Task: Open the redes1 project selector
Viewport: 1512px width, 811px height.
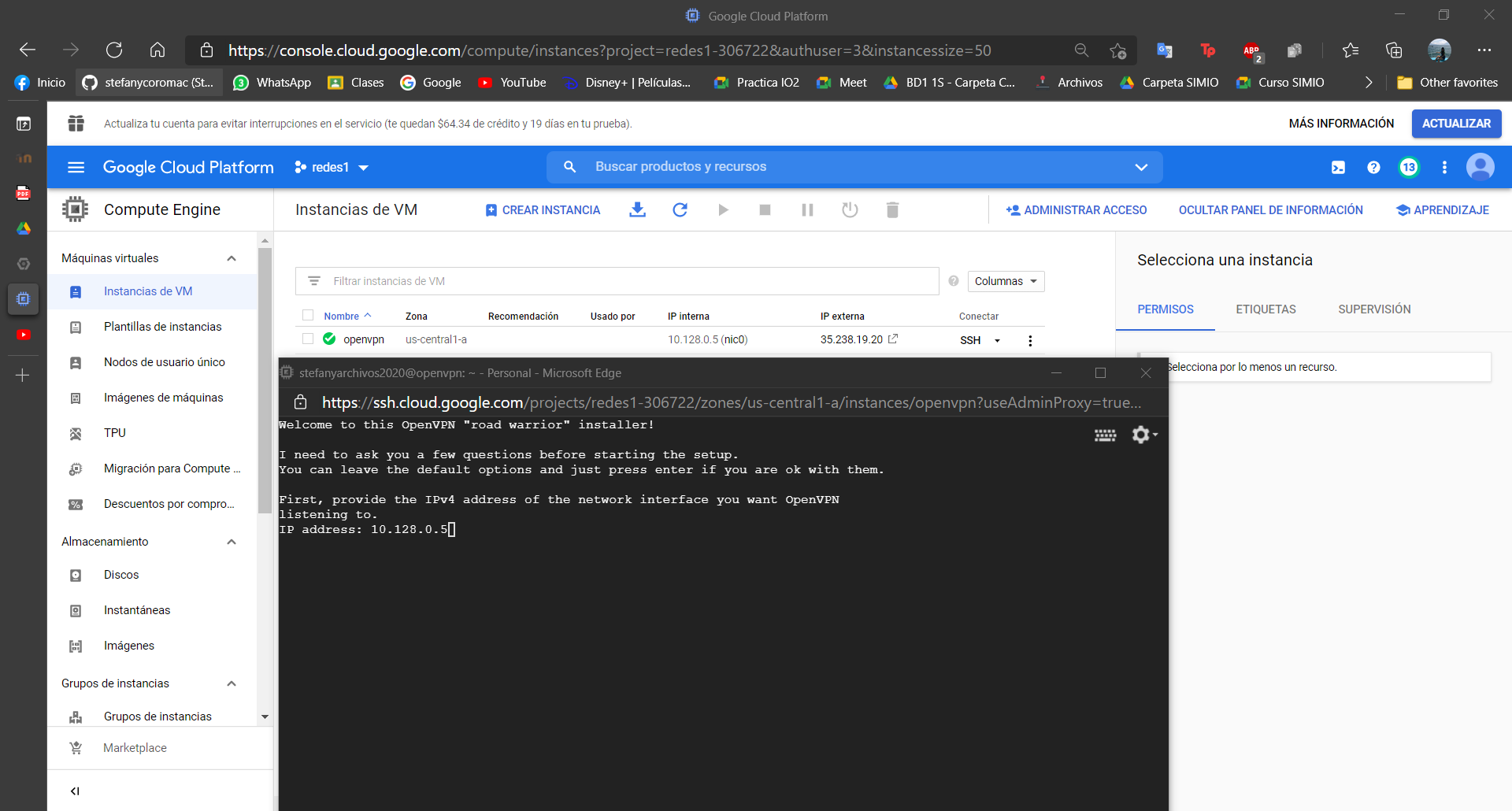Action: pyautogui.click(x=332, y=167)
